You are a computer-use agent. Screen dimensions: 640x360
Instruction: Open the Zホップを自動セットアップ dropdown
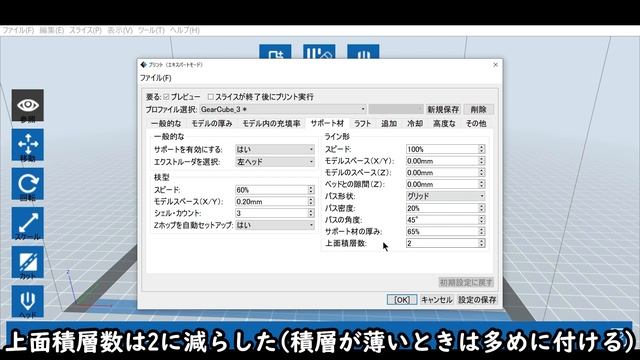(x=275, y=225)
